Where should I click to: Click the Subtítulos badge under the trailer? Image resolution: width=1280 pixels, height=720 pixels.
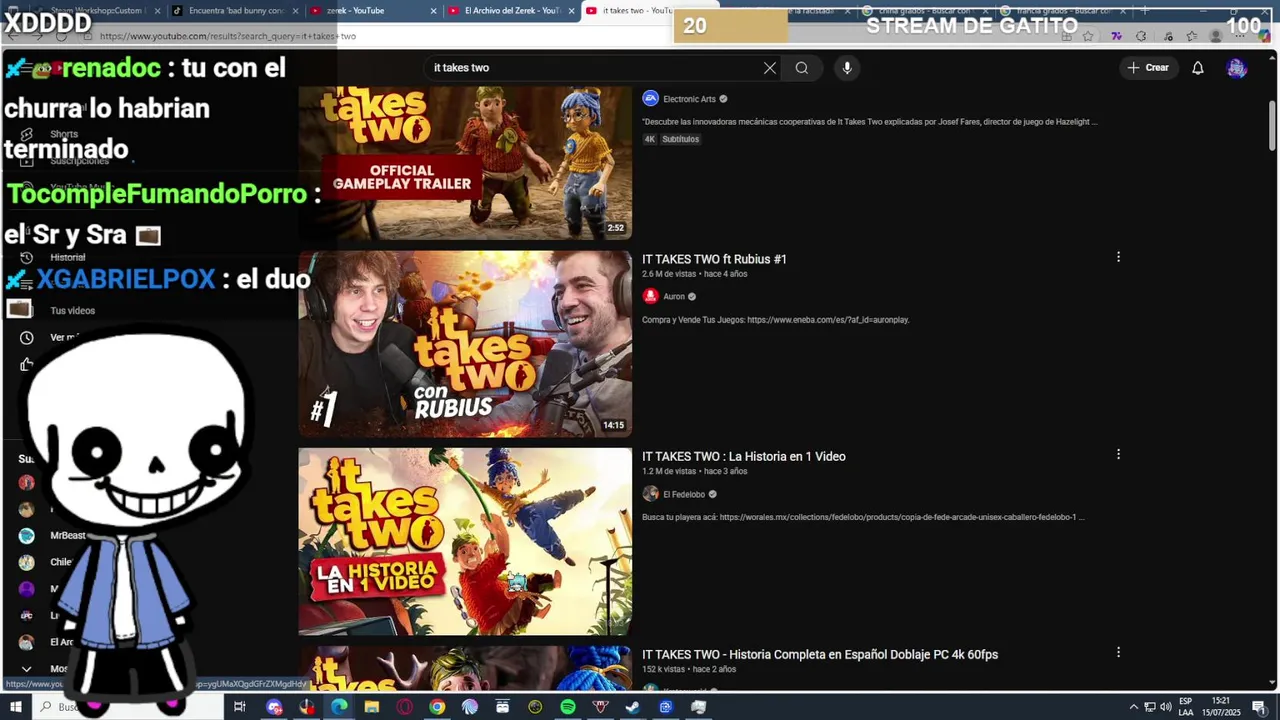pyautogui.click(x=680, y=139)
